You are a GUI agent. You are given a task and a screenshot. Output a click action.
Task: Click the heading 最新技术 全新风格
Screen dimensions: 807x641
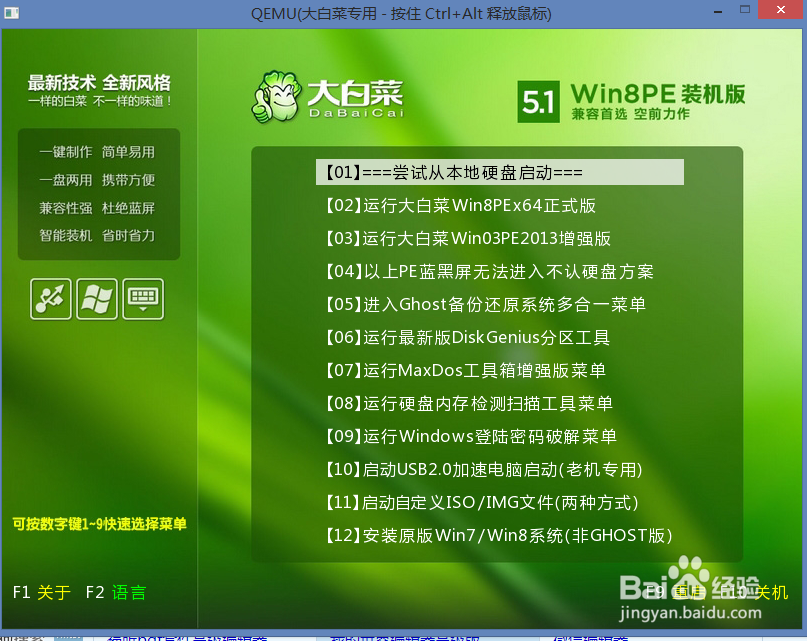99,82
